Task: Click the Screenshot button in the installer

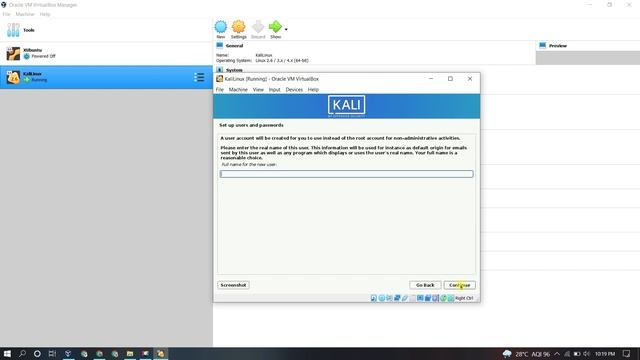Action: [233, 285]
